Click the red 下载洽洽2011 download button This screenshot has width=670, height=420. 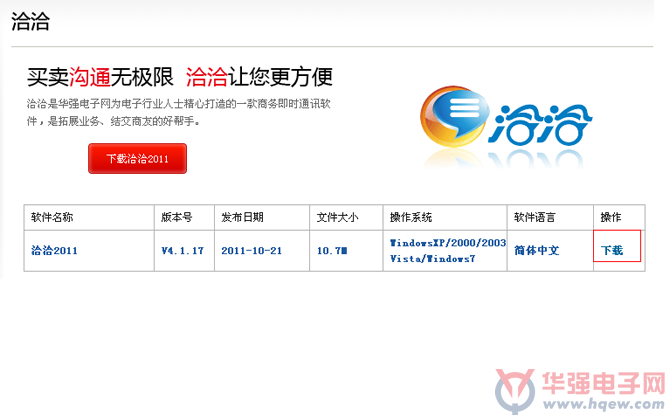[x=137, y=159]
